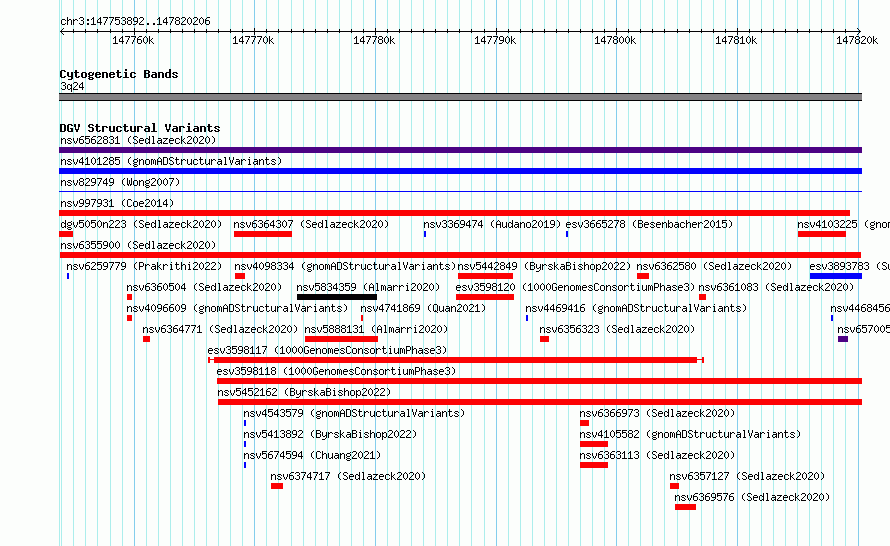Open nsv6361083 (Sedlazeck2020) label

point(776,287)
